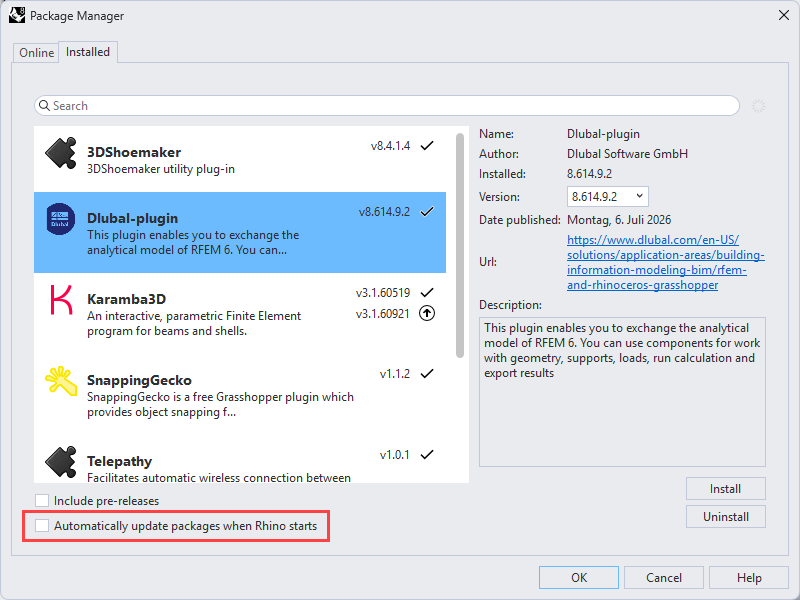Click the Uninstall button
The width and height of the screenshot is (800, 600).
point(726,517)
